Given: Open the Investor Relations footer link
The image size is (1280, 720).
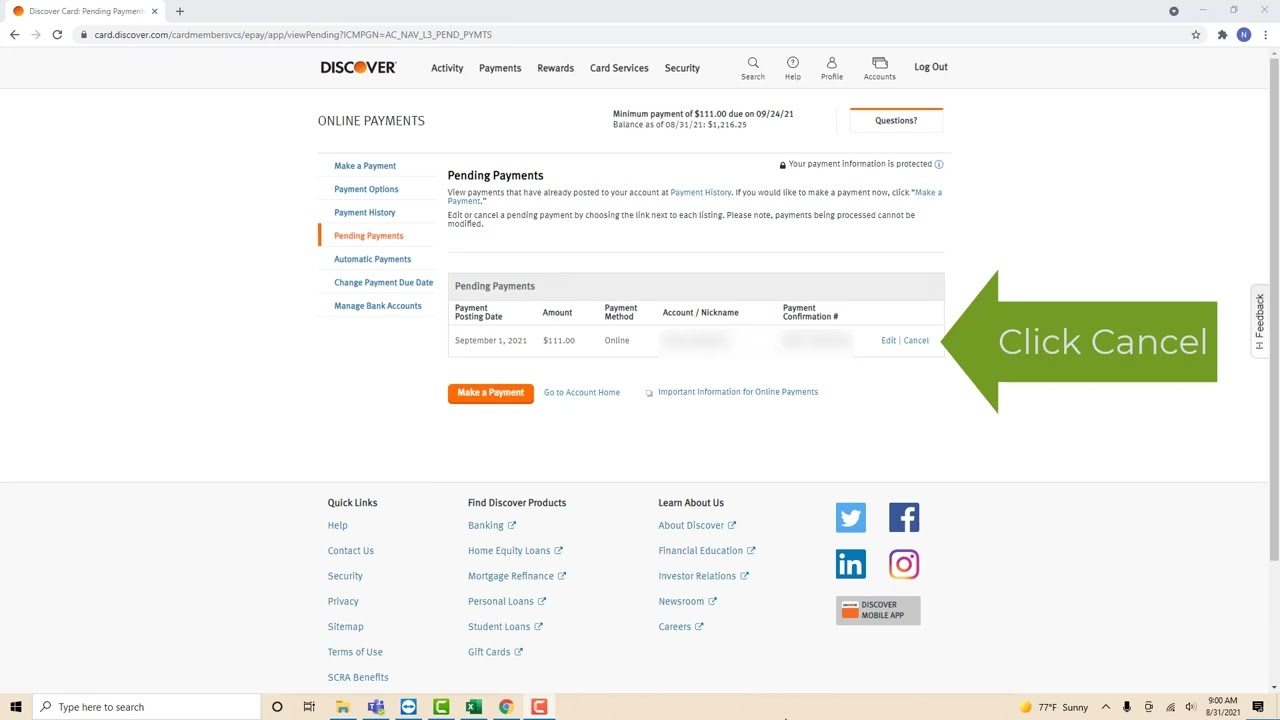Looking at the screenshot, I should [703, 576].
